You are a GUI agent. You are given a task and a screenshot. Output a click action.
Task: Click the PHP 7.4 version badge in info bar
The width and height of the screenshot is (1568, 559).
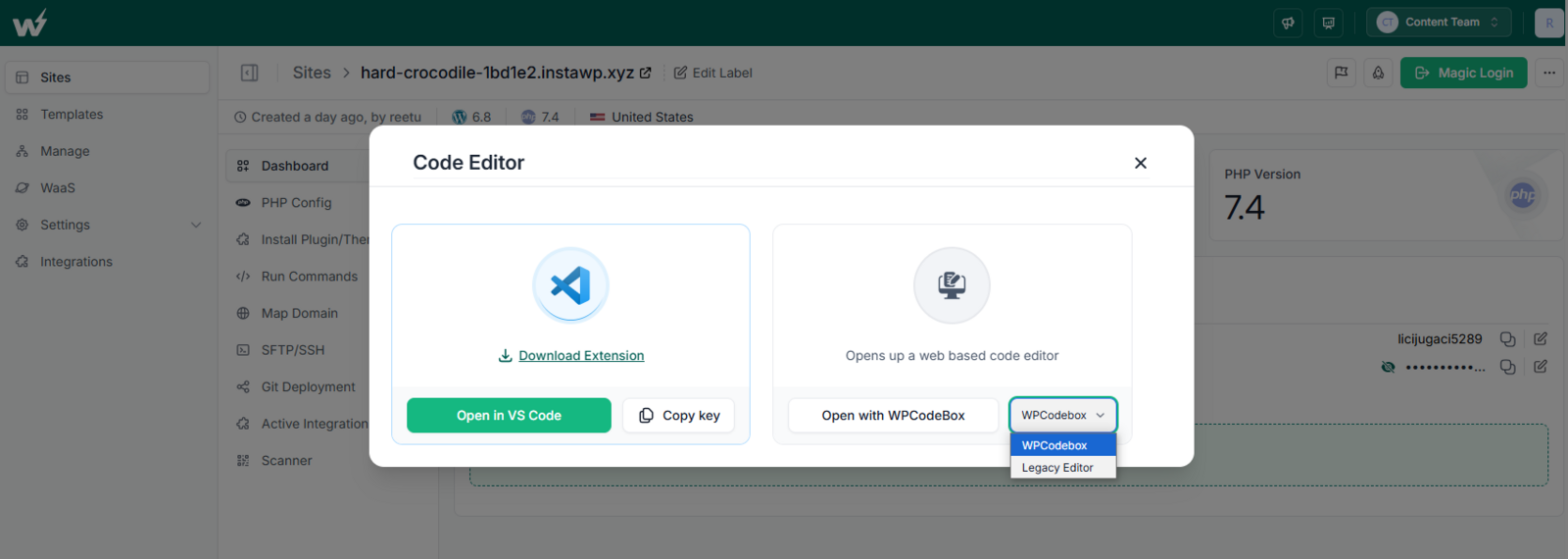540,117
